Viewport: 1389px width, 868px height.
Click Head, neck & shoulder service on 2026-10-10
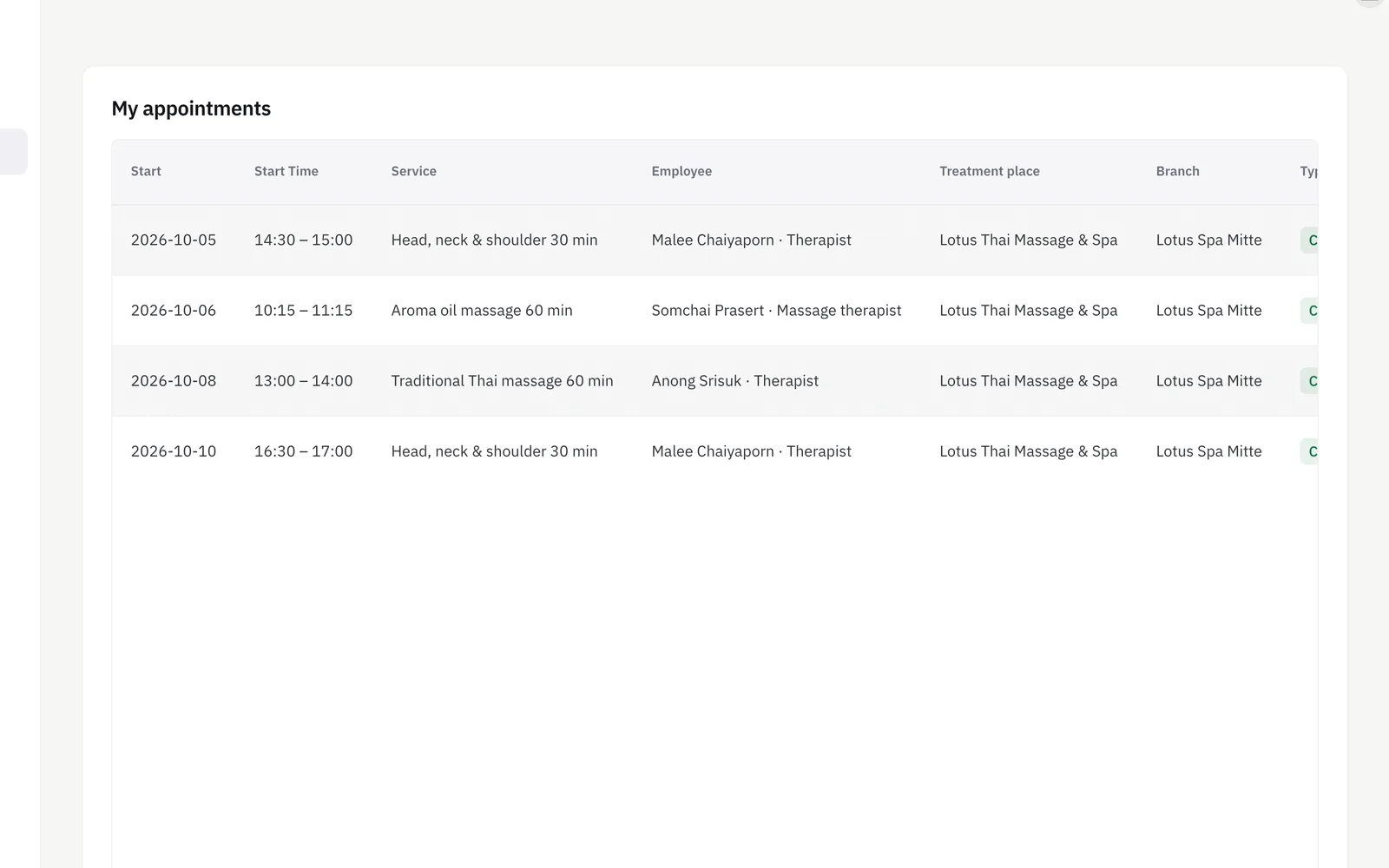(x=495, y=450)
